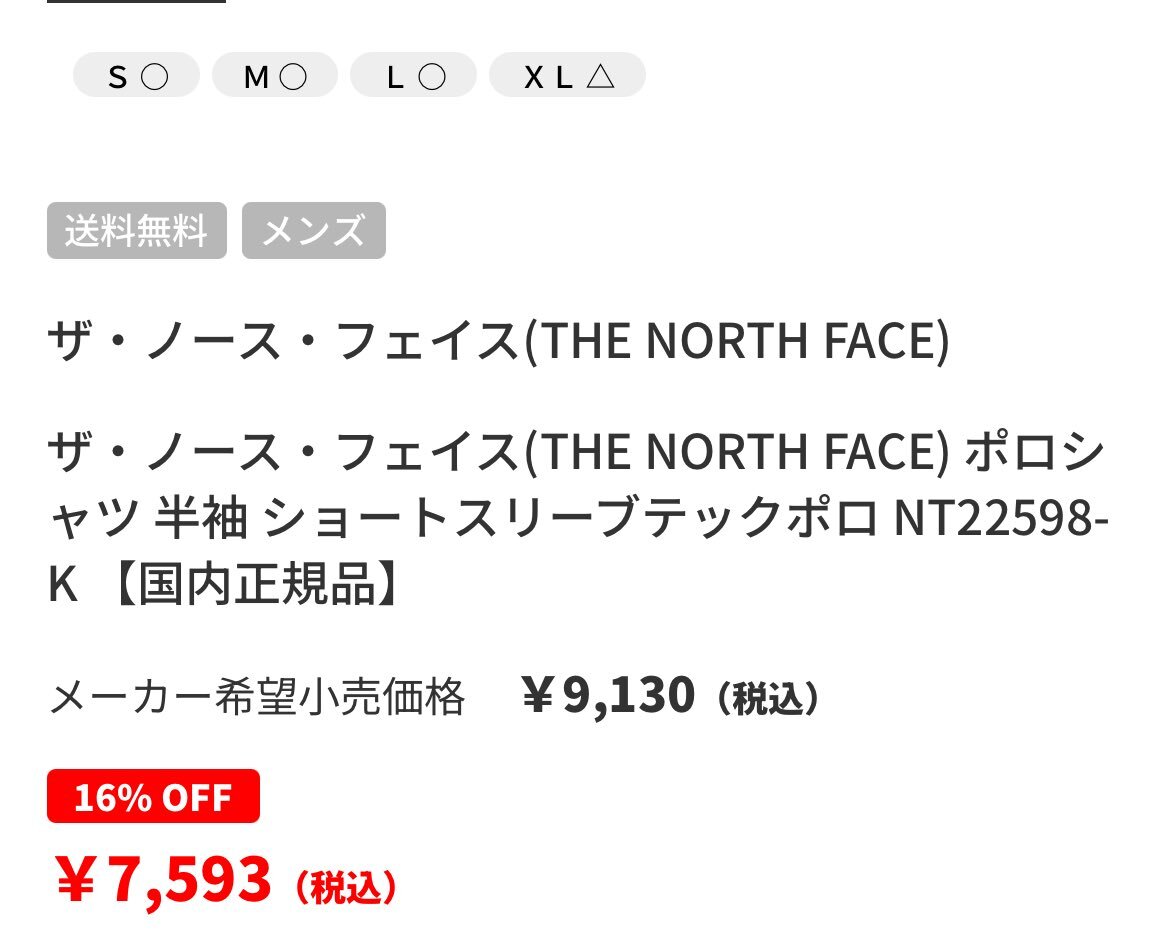Click the triangle low-stock icon beside XL
This screenshot has width=1169, height=943.
coord(600,77)
